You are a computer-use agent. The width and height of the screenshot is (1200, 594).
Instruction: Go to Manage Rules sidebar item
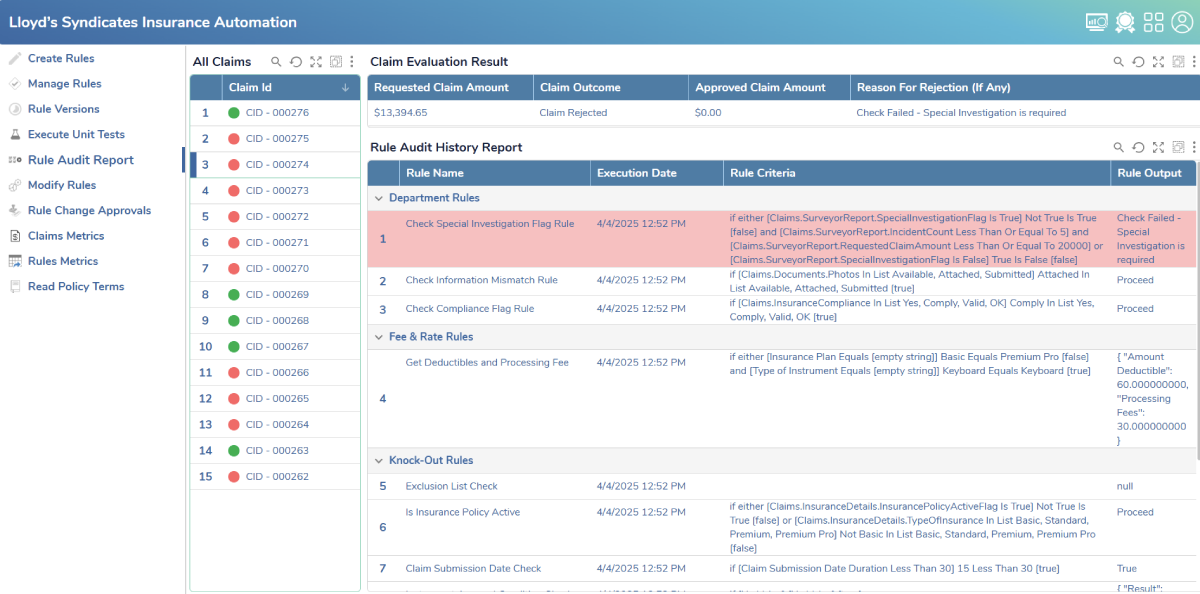tap(65, 84)
